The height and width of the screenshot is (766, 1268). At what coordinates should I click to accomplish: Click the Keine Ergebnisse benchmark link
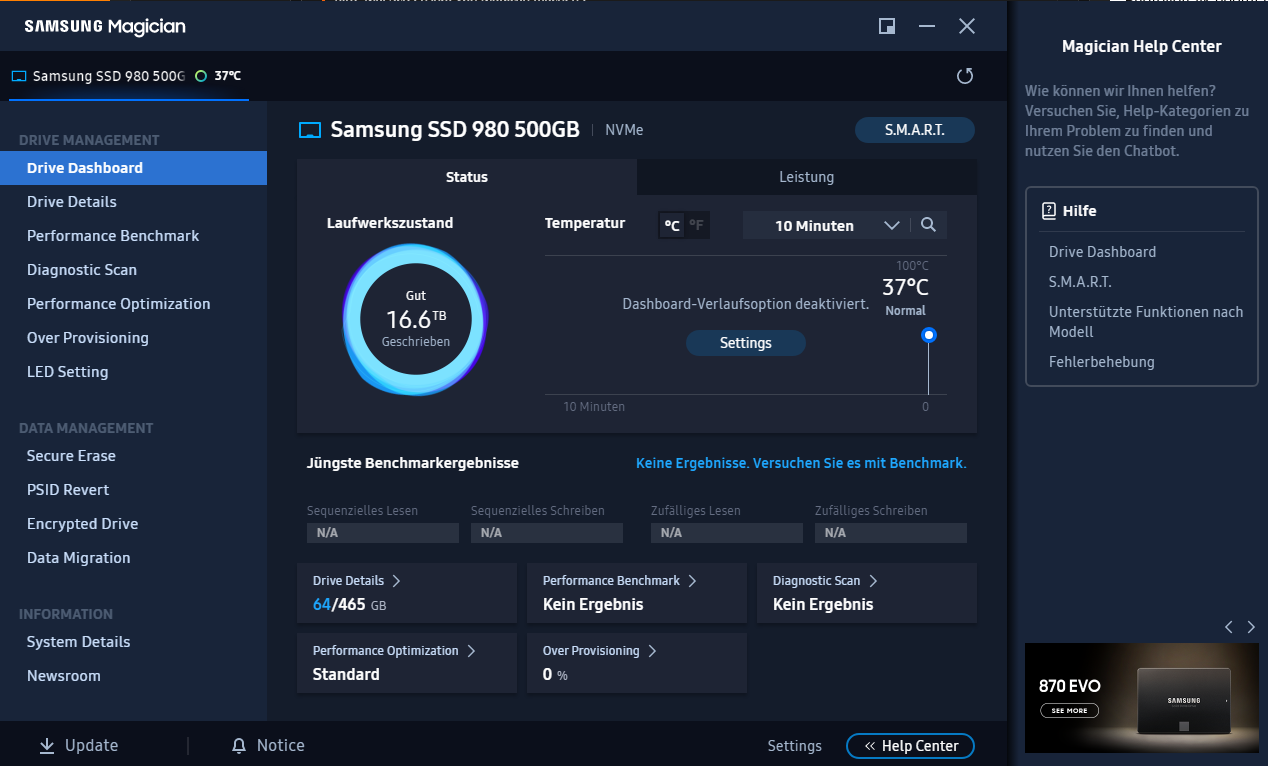pos(801,463)
